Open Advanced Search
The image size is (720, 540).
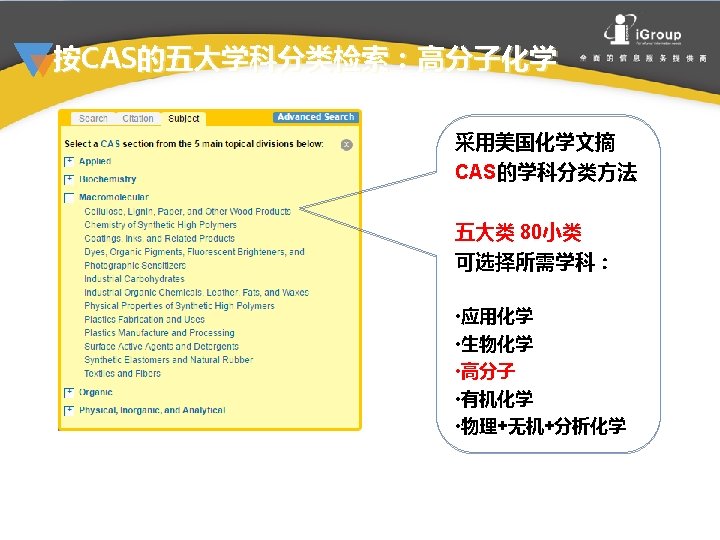[x=315, y=117]
